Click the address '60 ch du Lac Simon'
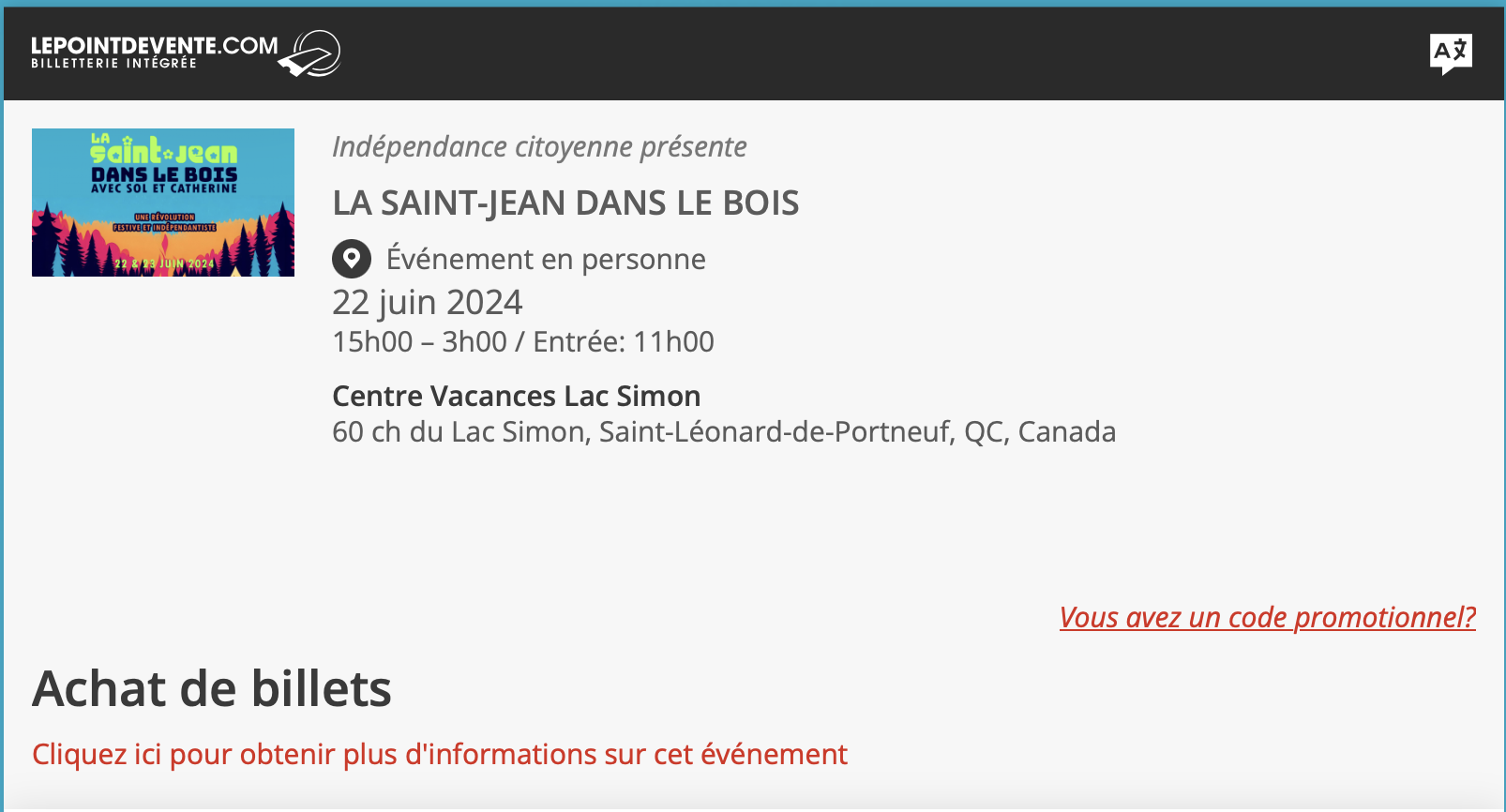 (459, 431)
